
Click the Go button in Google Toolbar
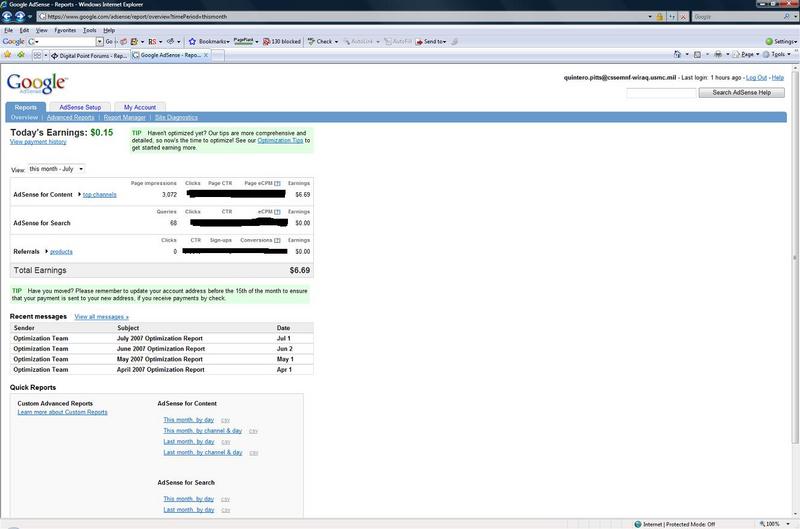pyautogui.click(x=109, y=41)
